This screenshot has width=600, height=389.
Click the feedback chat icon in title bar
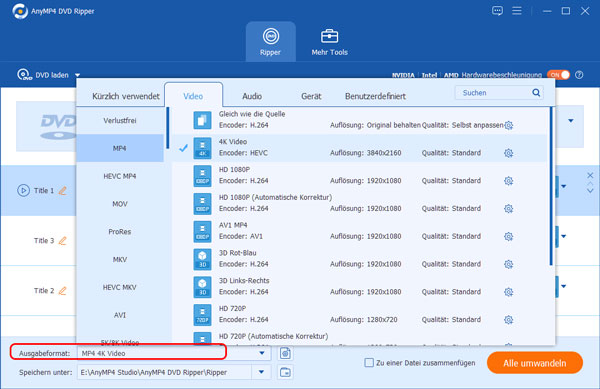497,11
